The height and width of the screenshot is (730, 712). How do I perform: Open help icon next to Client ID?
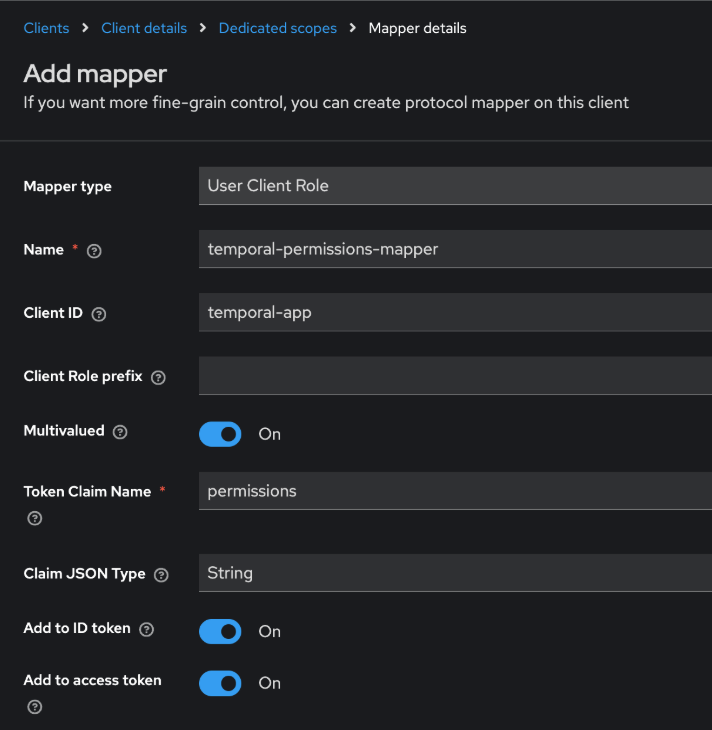(99, 315)
